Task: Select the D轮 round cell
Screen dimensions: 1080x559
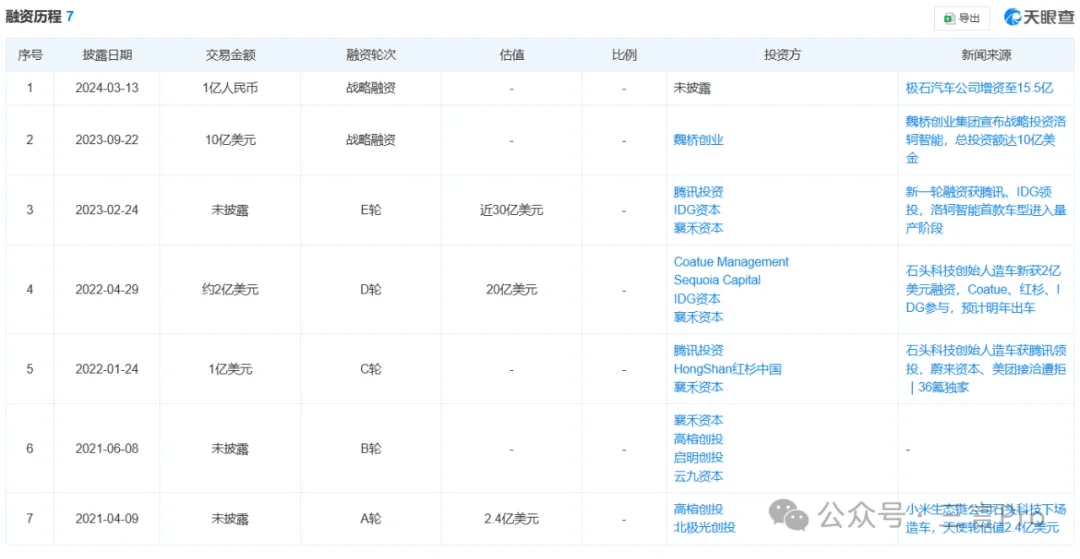Action: 371,290
